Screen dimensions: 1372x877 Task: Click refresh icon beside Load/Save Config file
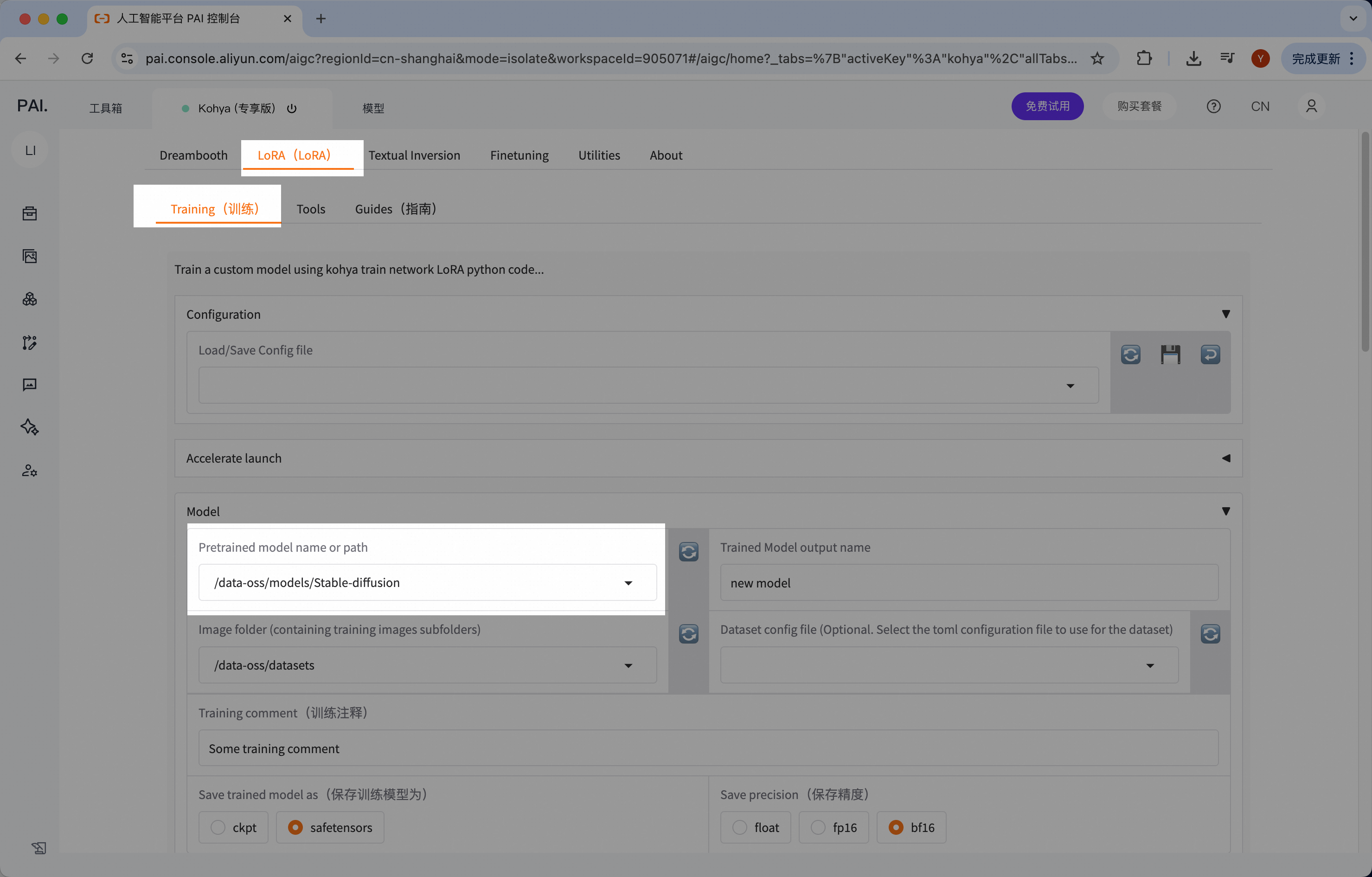click(x=1130, y=355)
